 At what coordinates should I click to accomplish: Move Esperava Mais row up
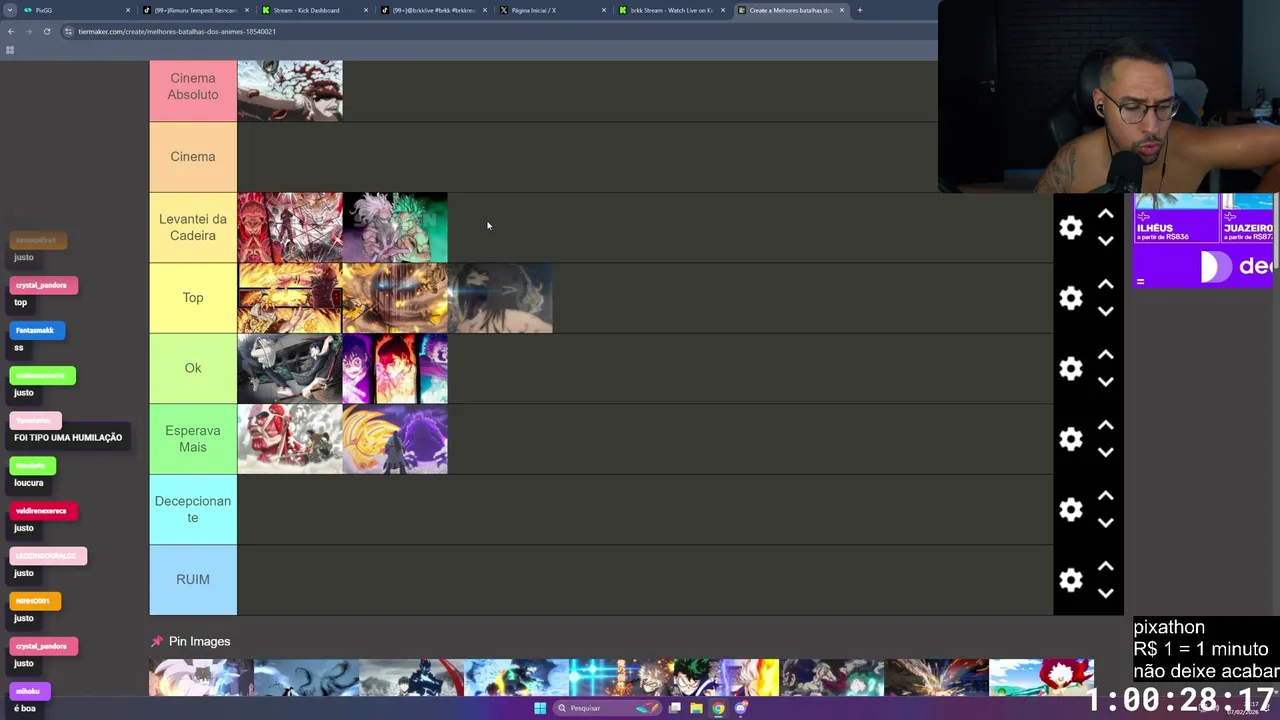(1105, 425)
